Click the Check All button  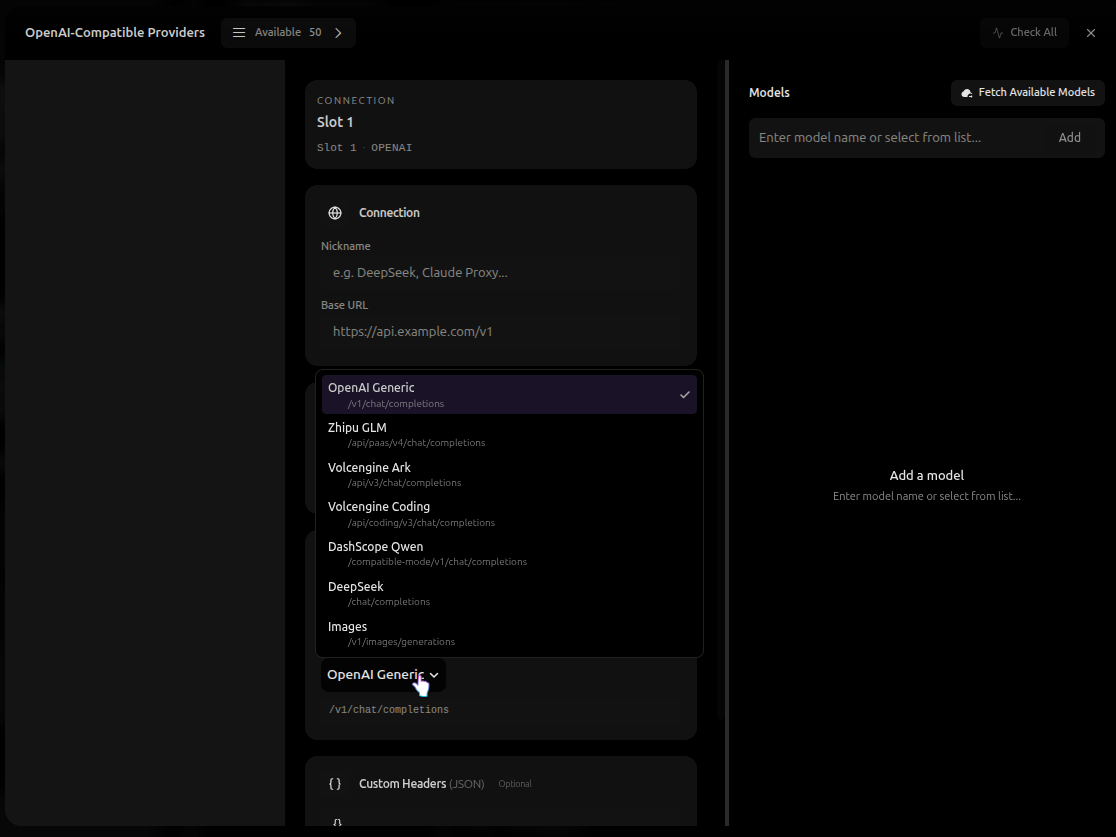(x=1024, y=33)
